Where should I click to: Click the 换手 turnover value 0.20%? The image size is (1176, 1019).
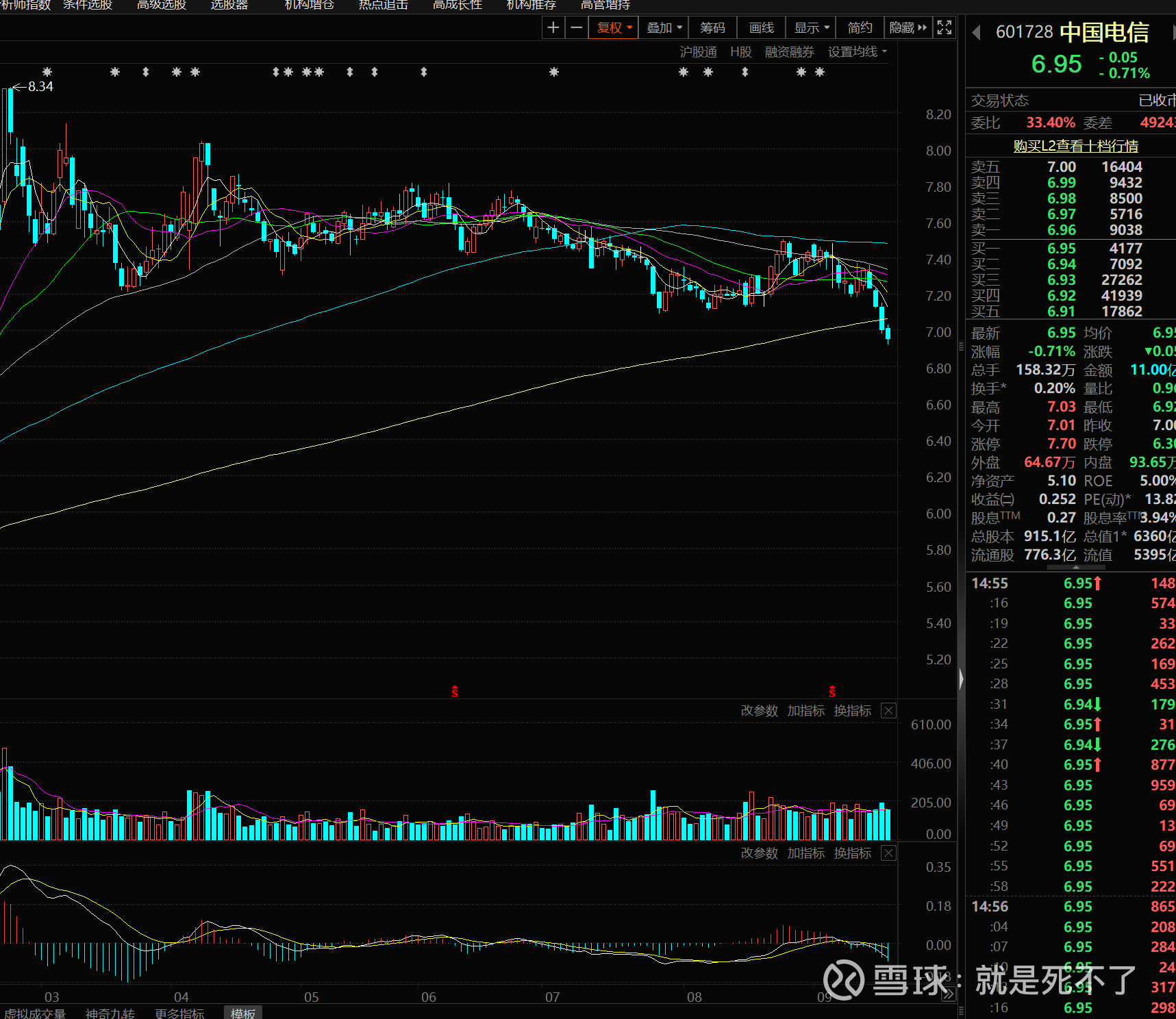[1055, 388]
